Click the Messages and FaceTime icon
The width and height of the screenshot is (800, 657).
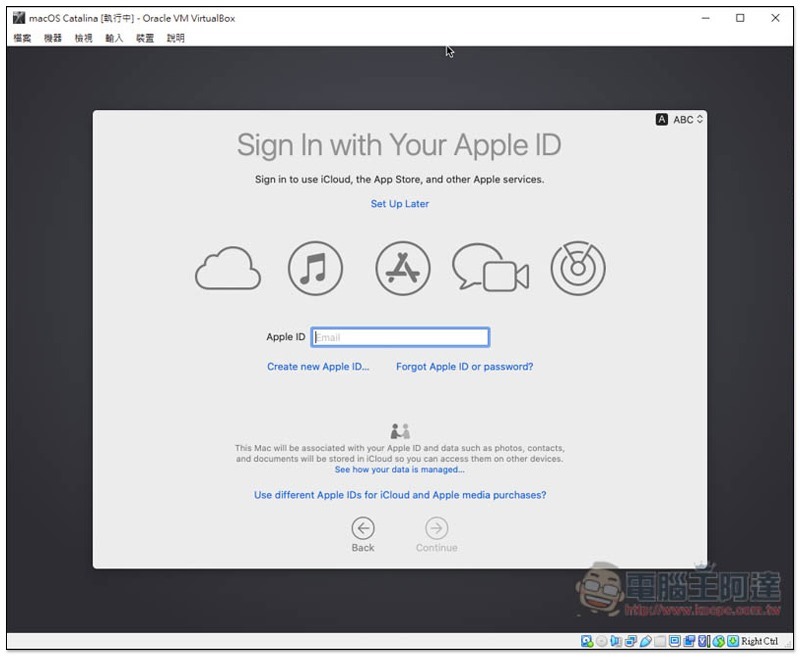(490, 268)
